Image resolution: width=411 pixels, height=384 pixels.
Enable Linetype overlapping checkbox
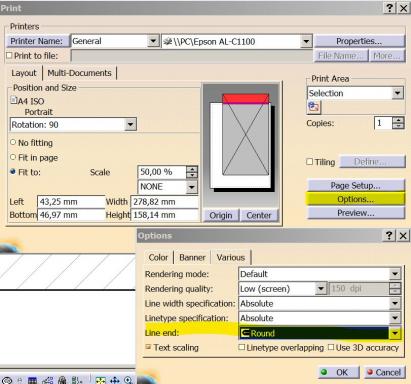click(x=242, y=347)
